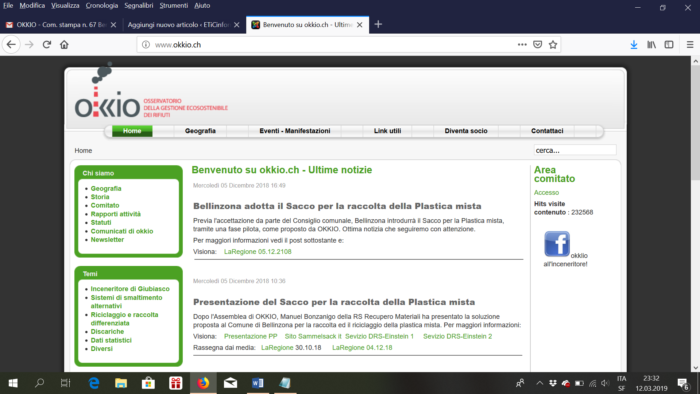This screenshot has width=700, height=394.
Task: Switch to Aggiungi nuovo articolo tab
Action: point(184,25)
